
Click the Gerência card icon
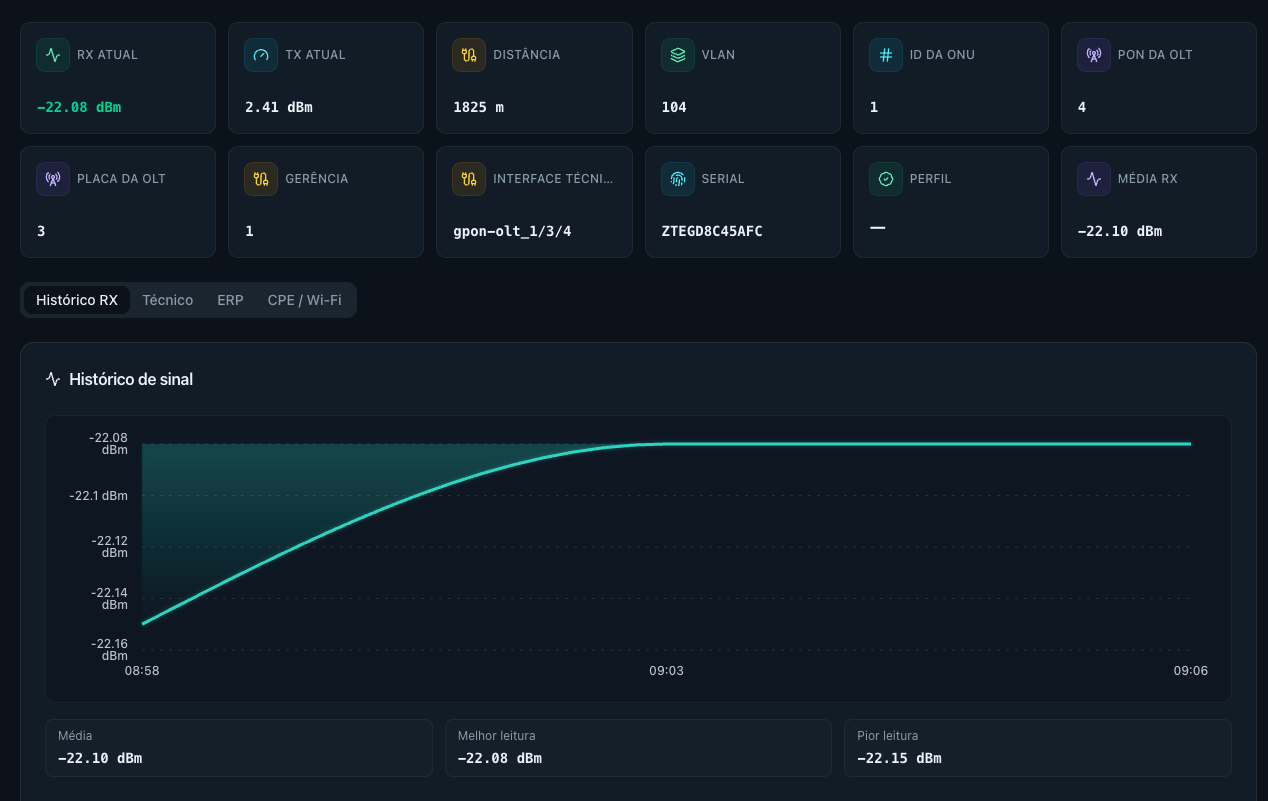261,179
